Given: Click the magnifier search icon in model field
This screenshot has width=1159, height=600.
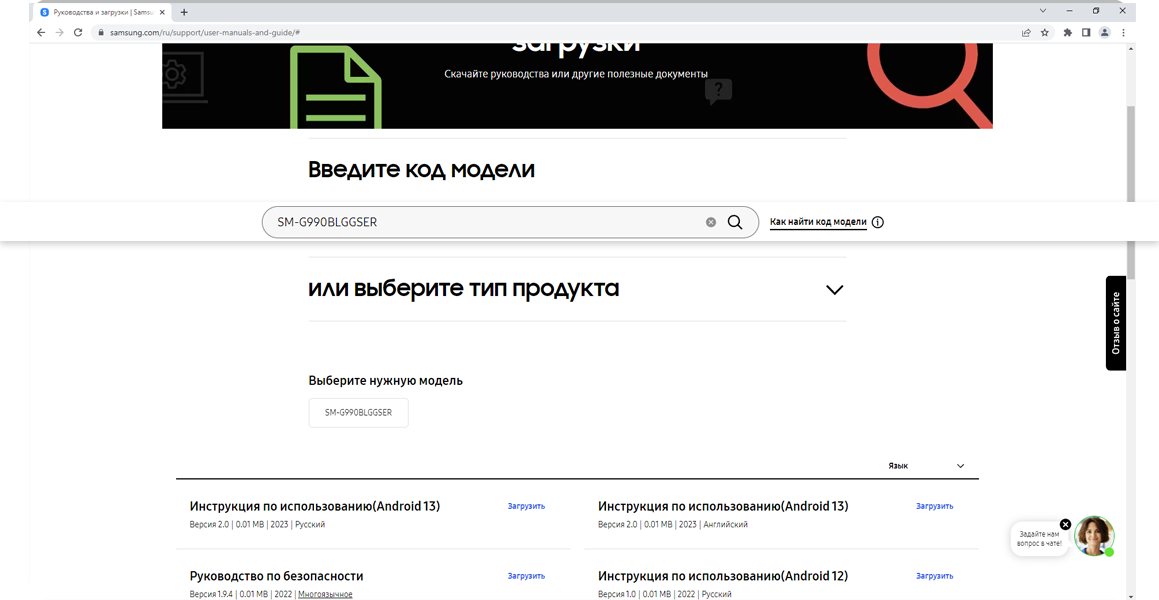Looking at the screenshot, I should (x=735, y=222).
